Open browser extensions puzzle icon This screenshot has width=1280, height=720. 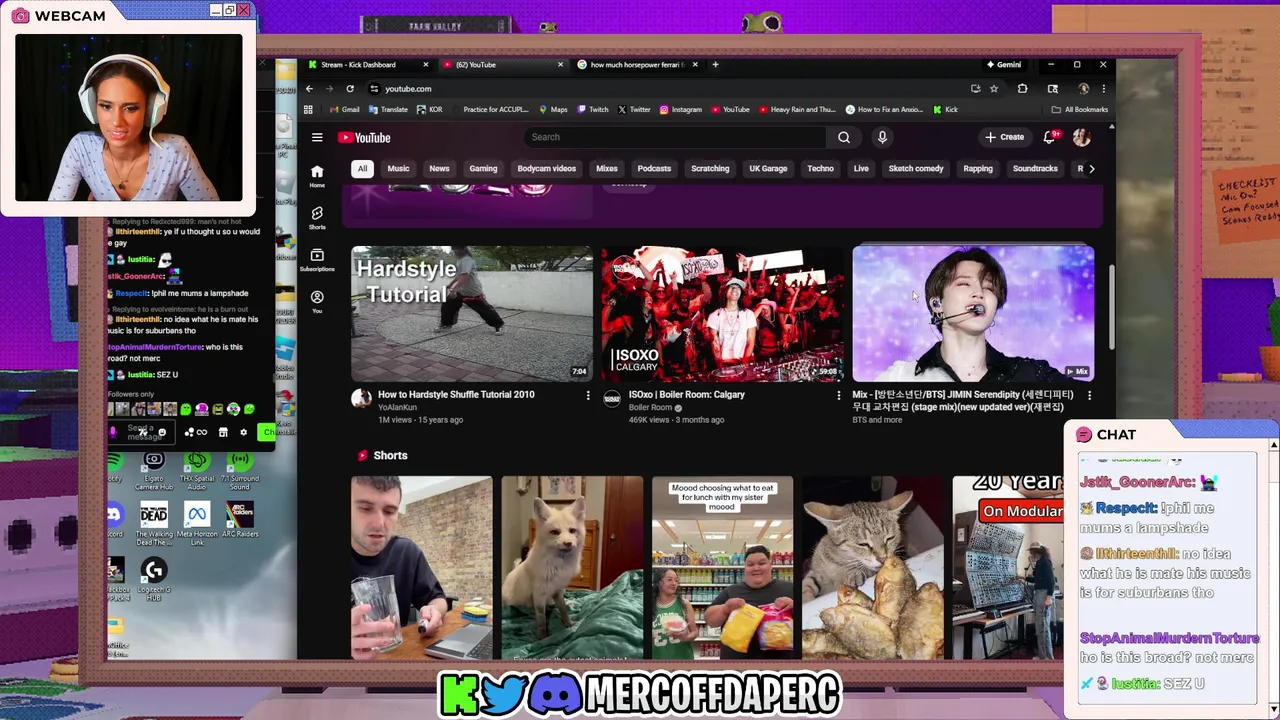click(1022, 89)
